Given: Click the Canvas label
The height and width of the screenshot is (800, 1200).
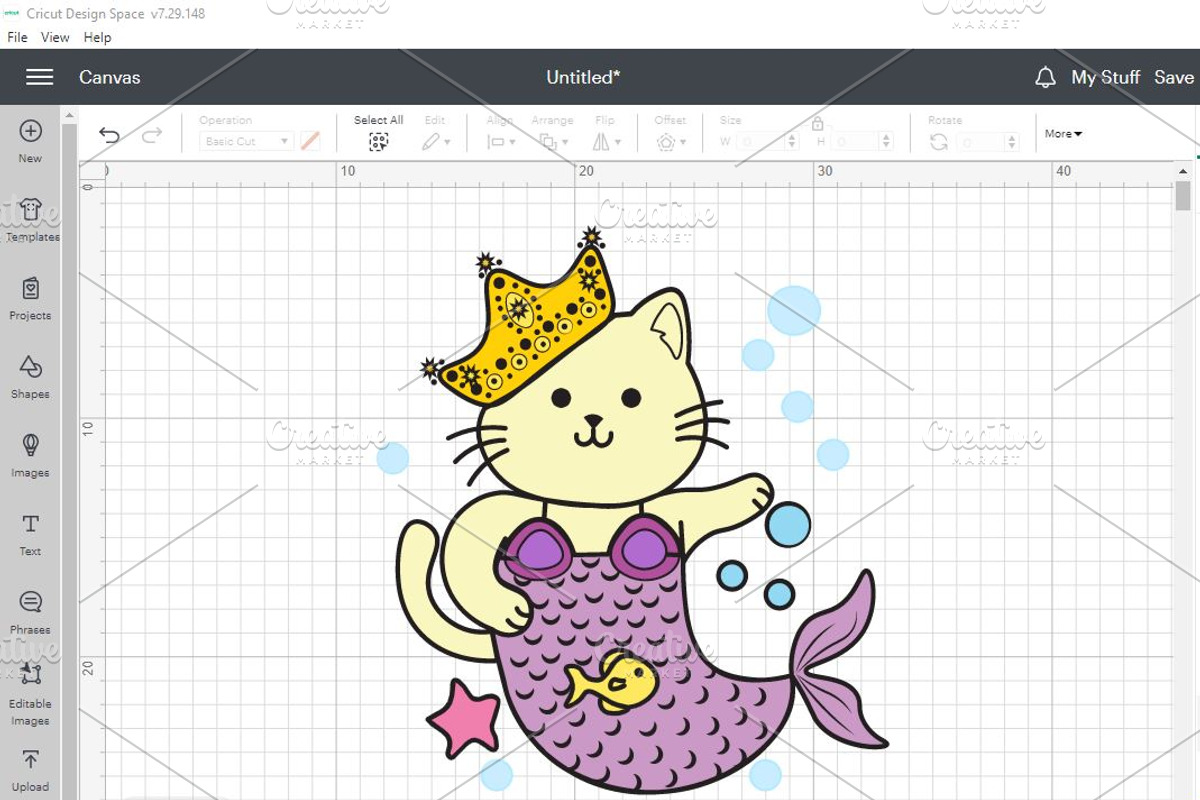Looking at the screenshot, I should pos(109,77).
